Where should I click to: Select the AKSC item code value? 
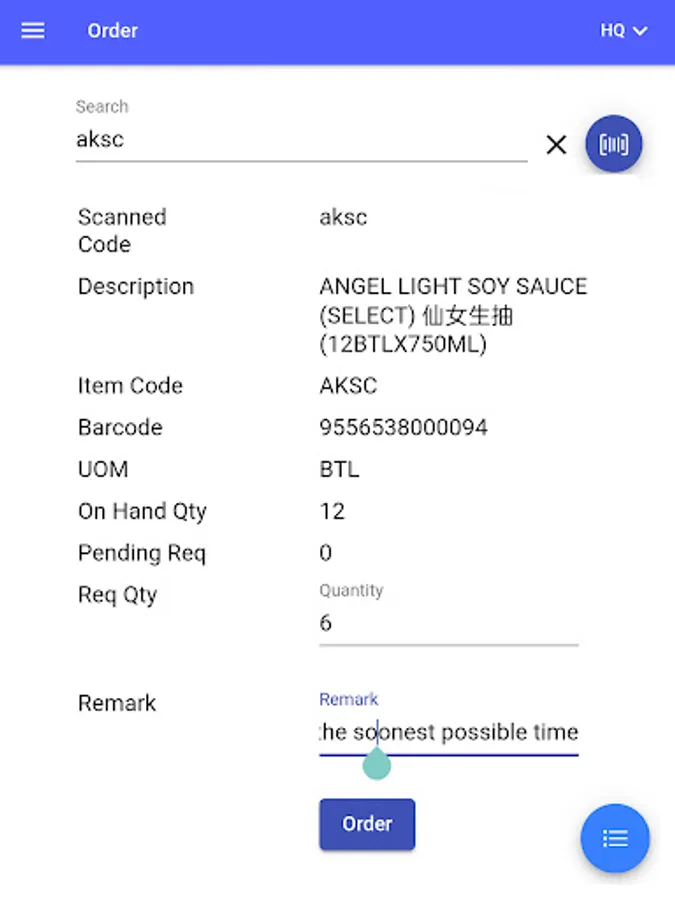(348, 386)
